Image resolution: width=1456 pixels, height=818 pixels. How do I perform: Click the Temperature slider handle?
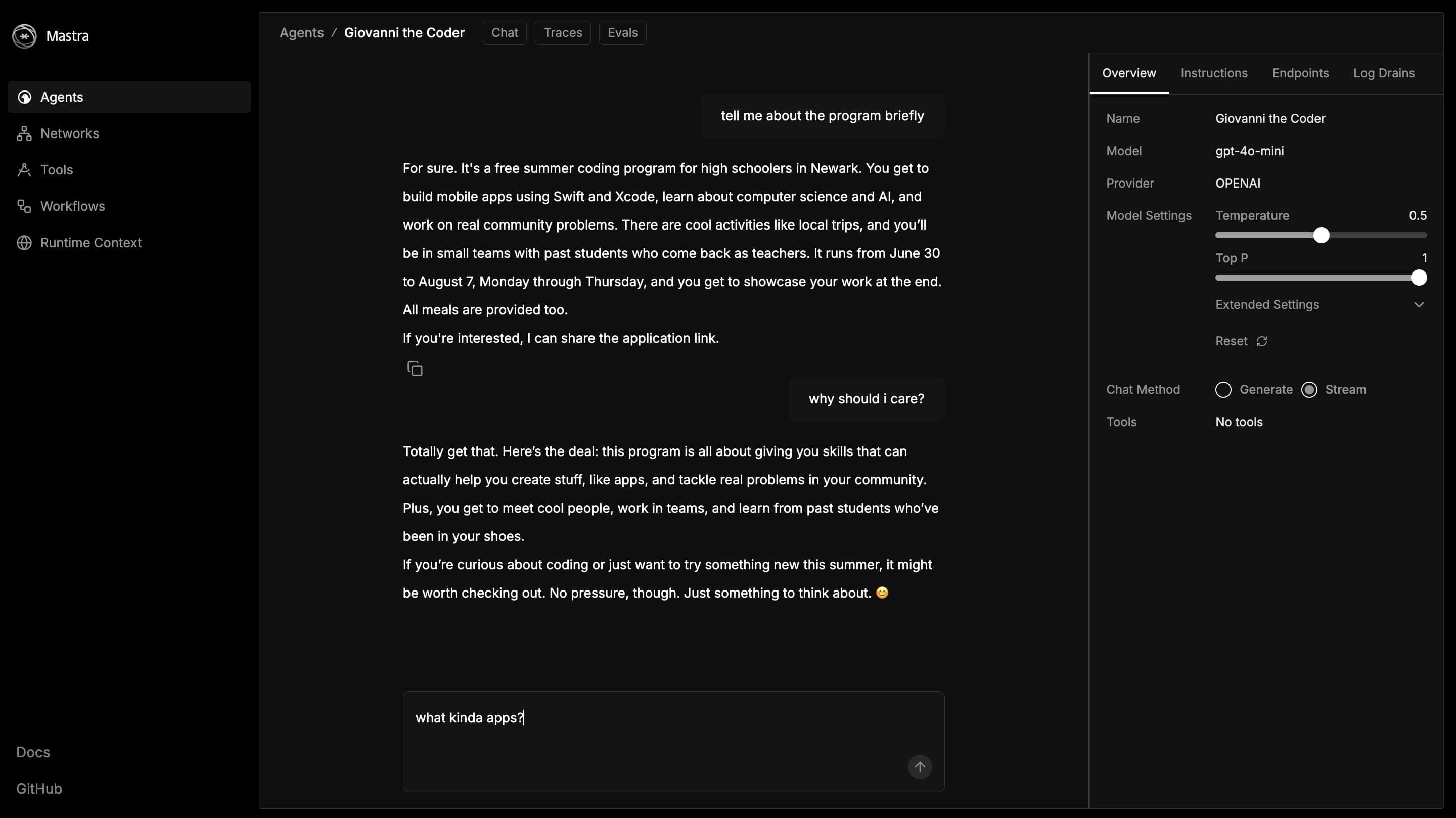point(1321,235)
